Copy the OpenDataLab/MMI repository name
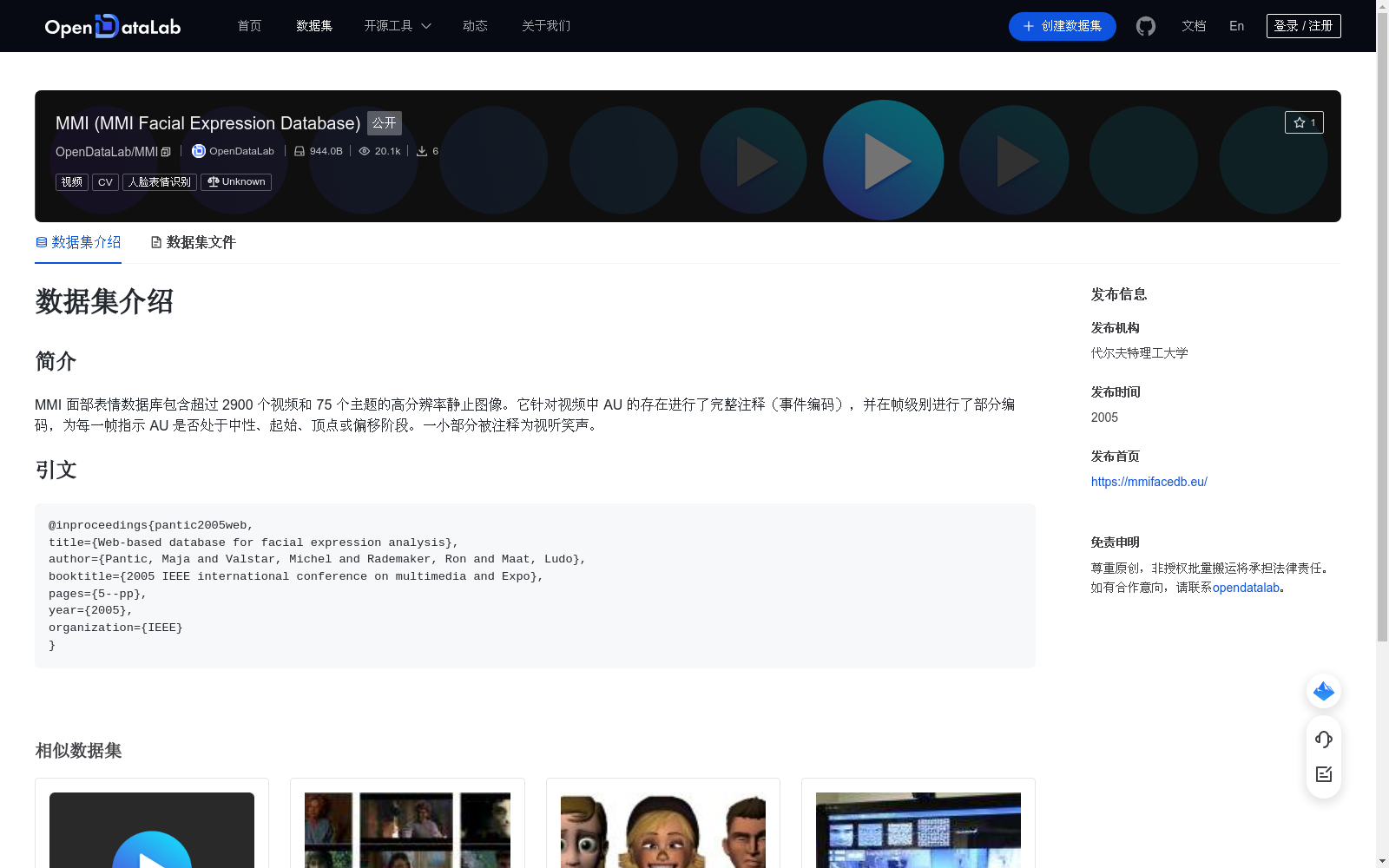 165,151
